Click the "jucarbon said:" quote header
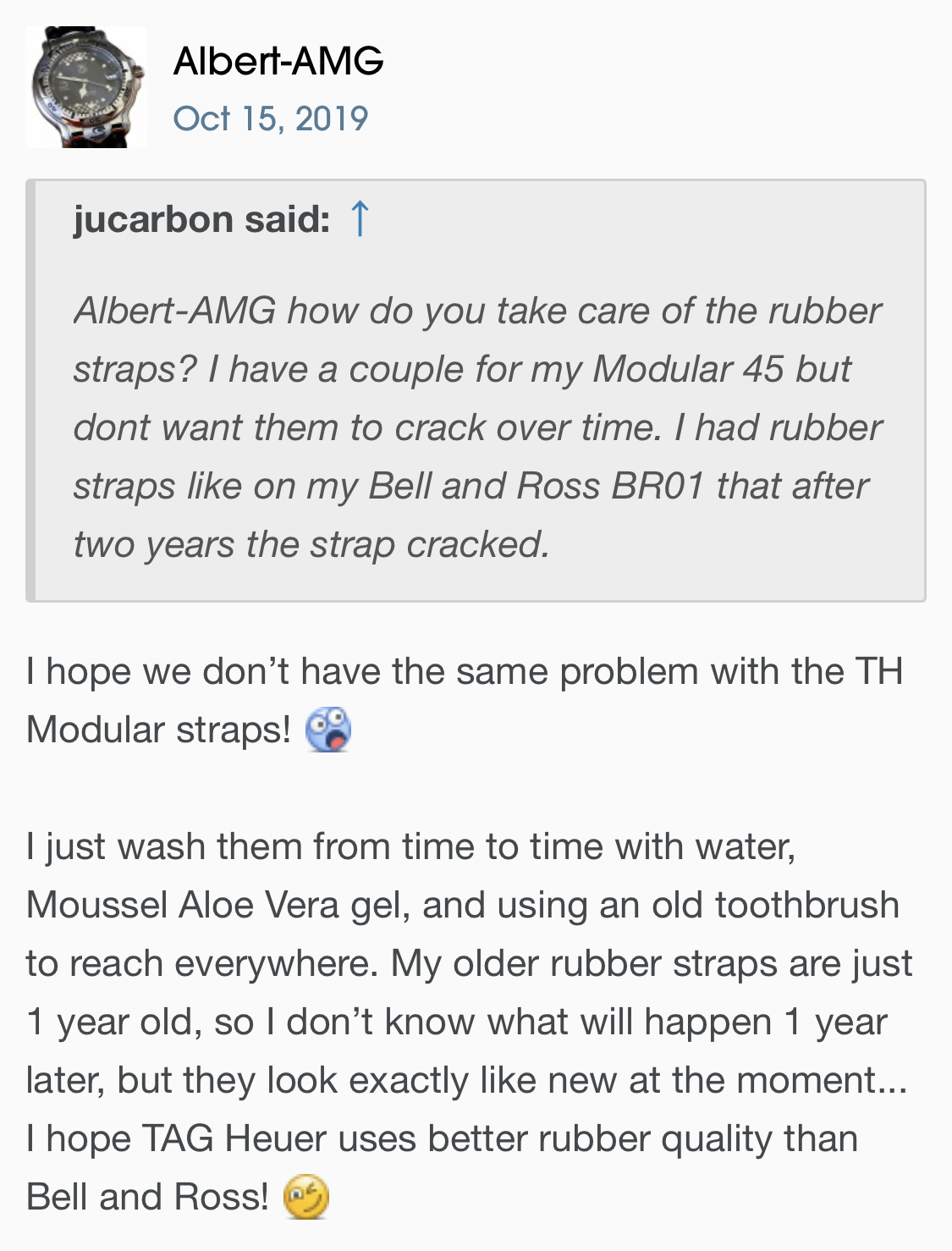952x1251 pixels. click(201, 219)
